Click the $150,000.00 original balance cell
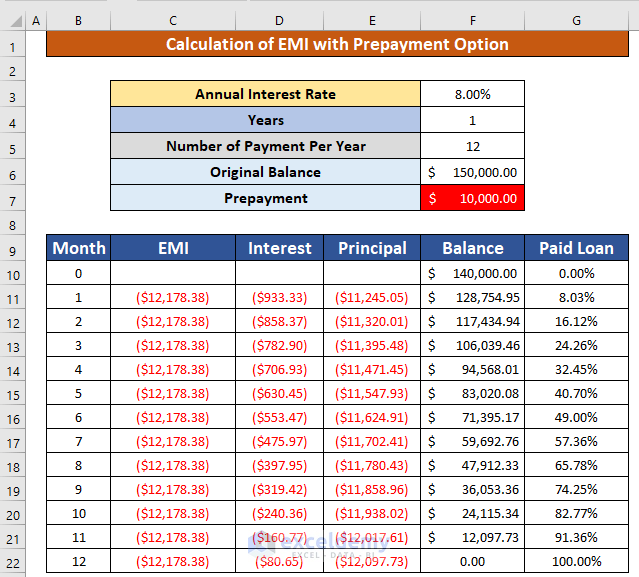 click(472, 172)
